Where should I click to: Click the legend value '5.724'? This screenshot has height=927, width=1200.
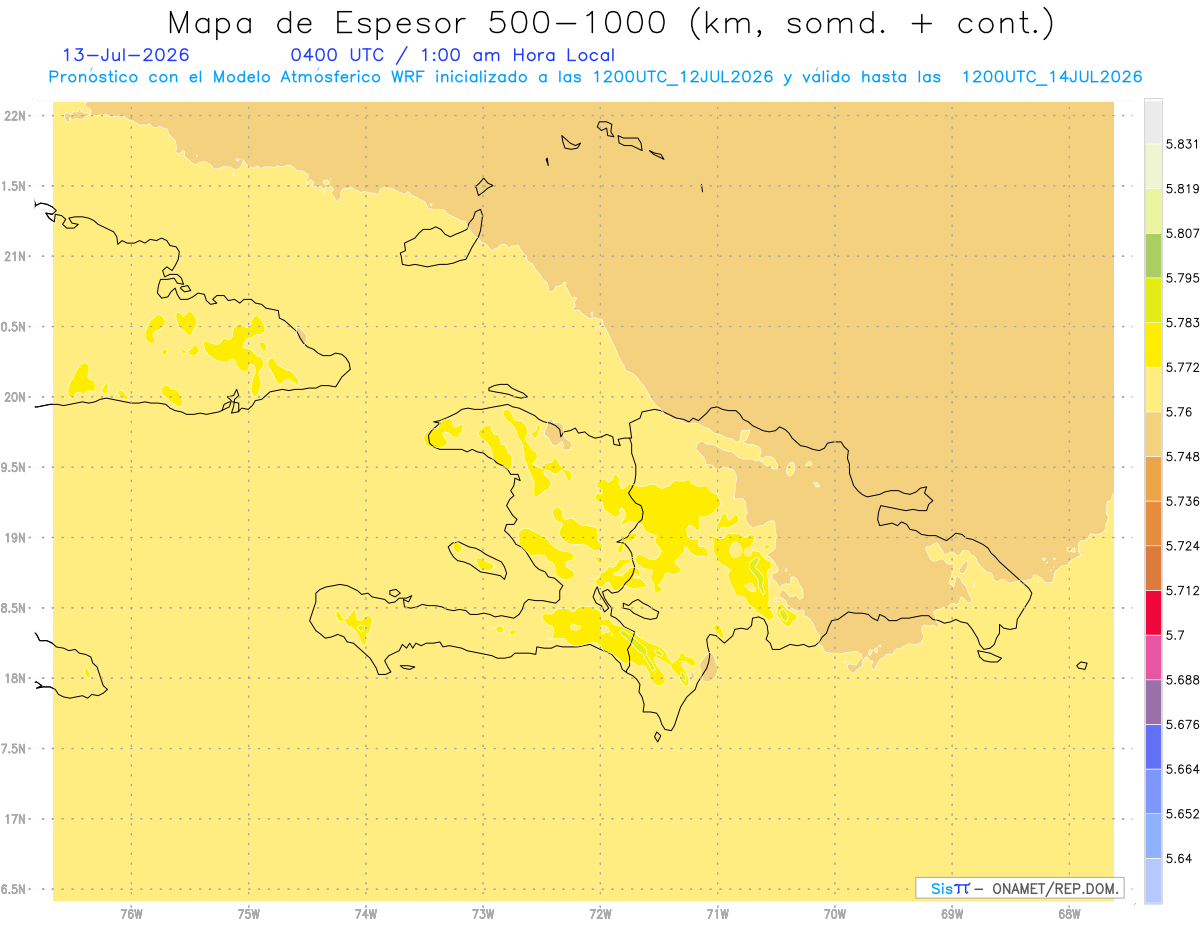pos(1183,546)
